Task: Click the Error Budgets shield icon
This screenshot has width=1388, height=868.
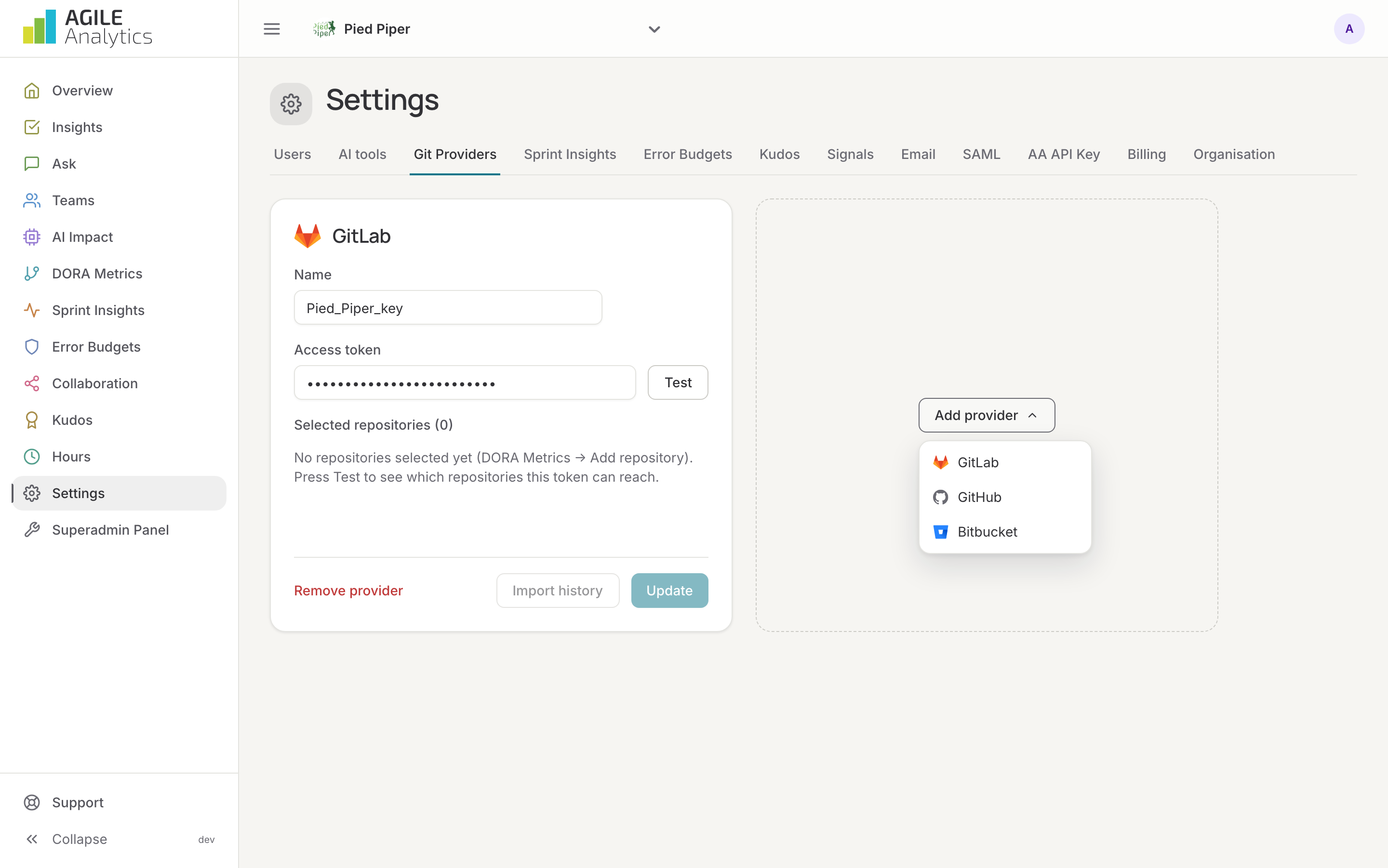Action: click(32, 347)
